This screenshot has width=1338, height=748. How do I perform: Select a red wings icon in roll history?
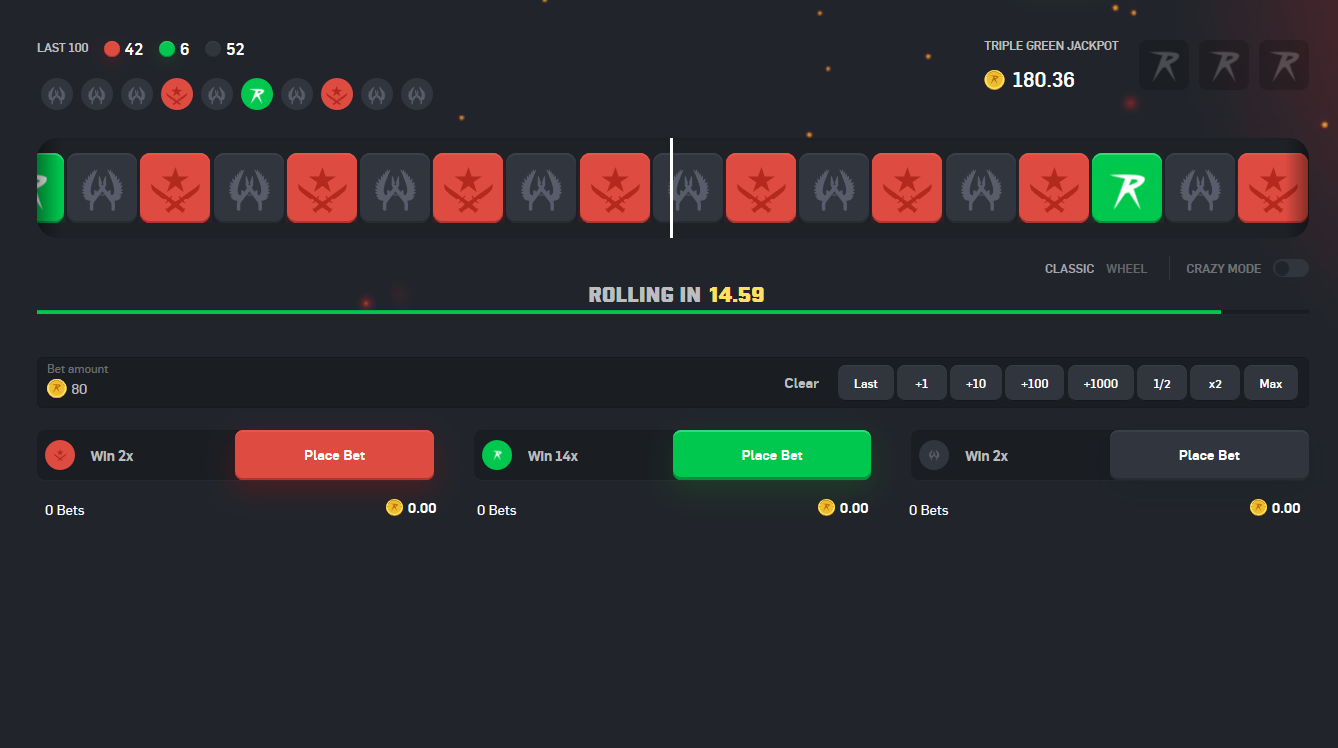tap(177, 94)
